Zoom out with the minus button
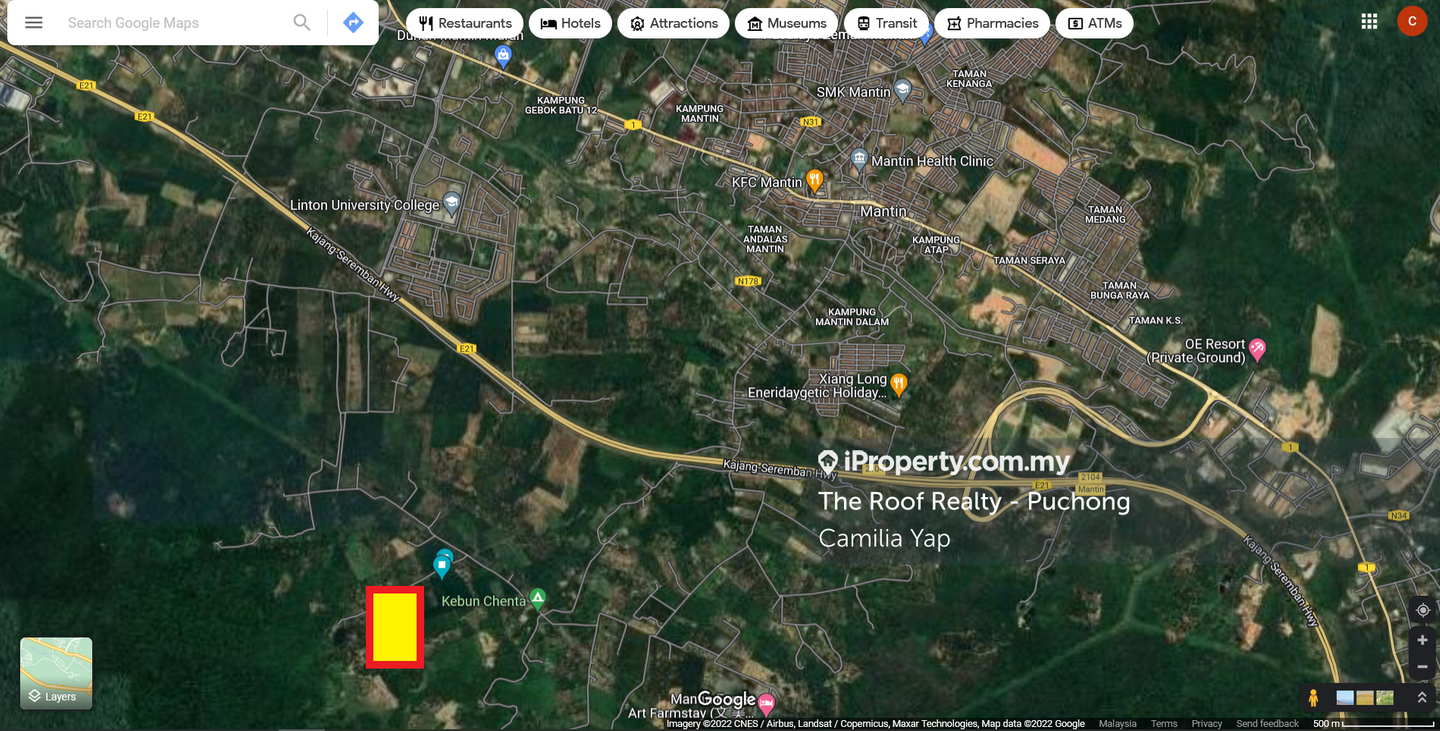1440x731 pixels. [1422, 667]
